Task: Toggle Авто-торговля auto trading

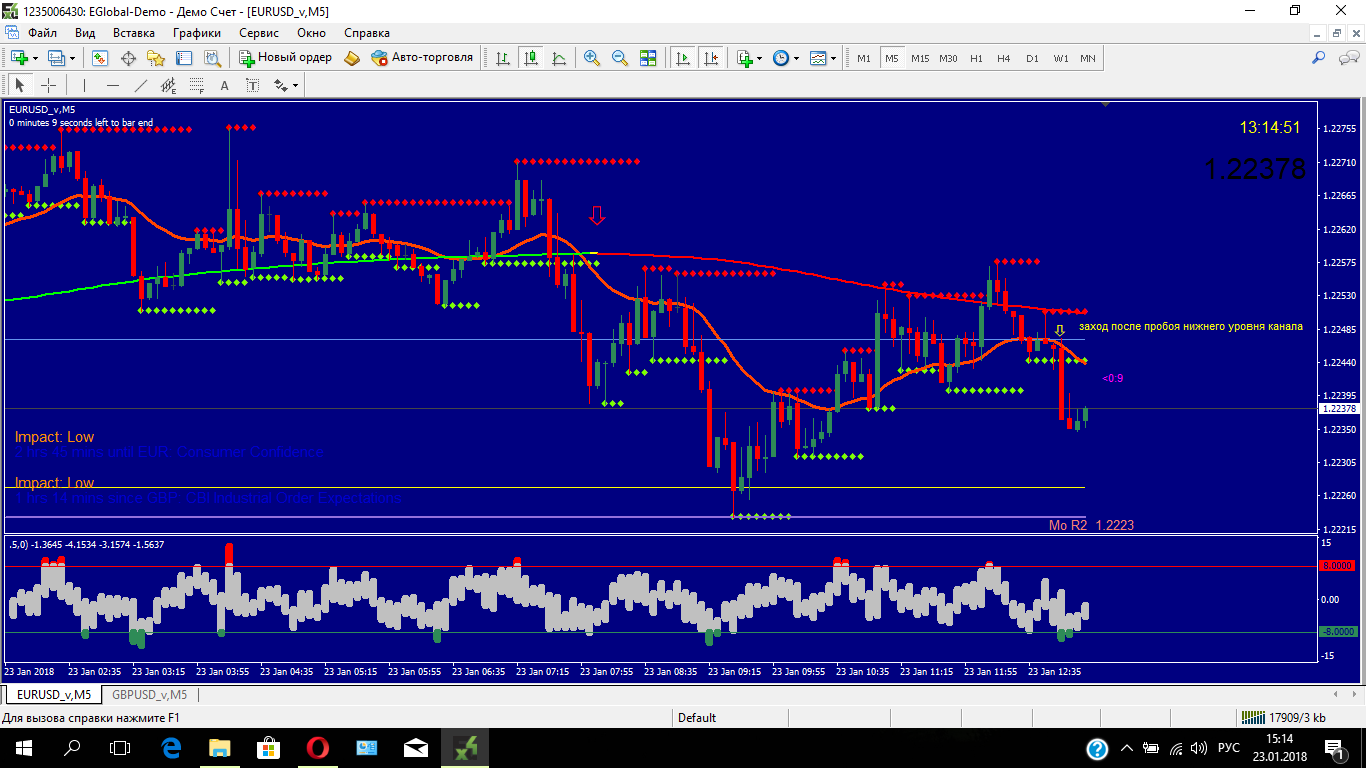Action: click(x=422, y=58)
